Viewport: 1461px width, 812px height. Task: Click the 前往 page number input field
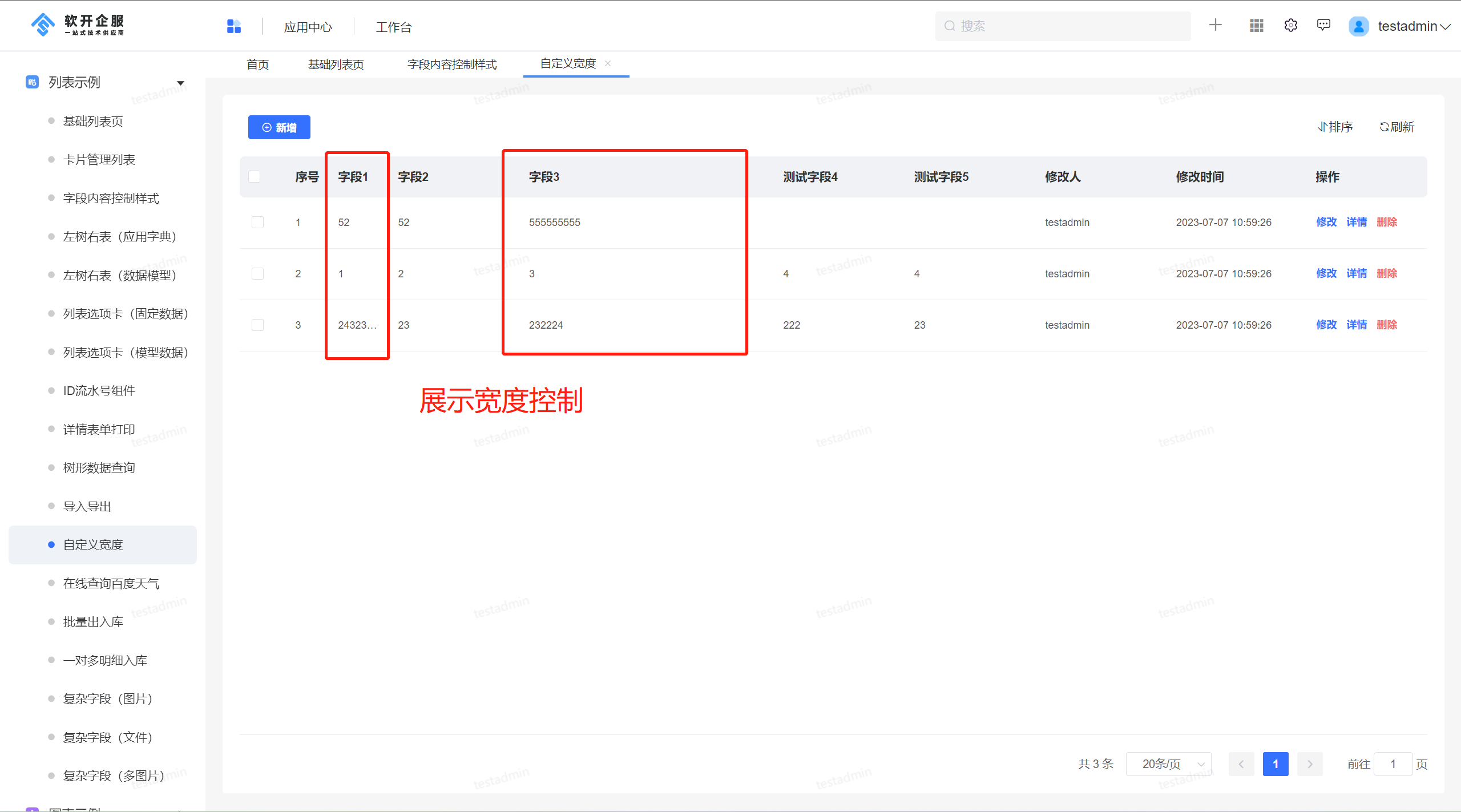(1393, 763)
